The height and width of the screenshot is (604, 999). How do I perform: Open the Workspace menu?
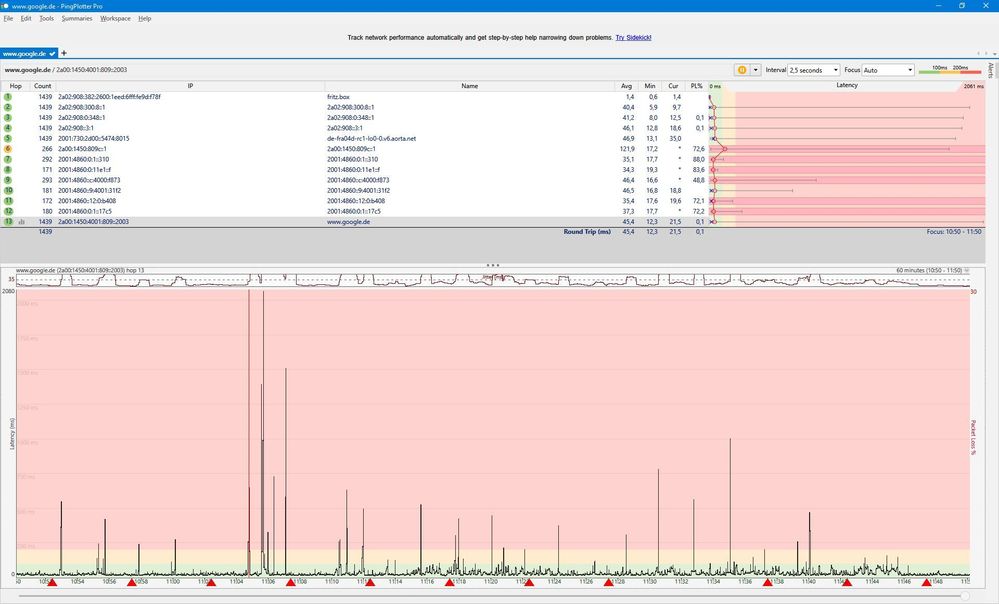(115, 18)
